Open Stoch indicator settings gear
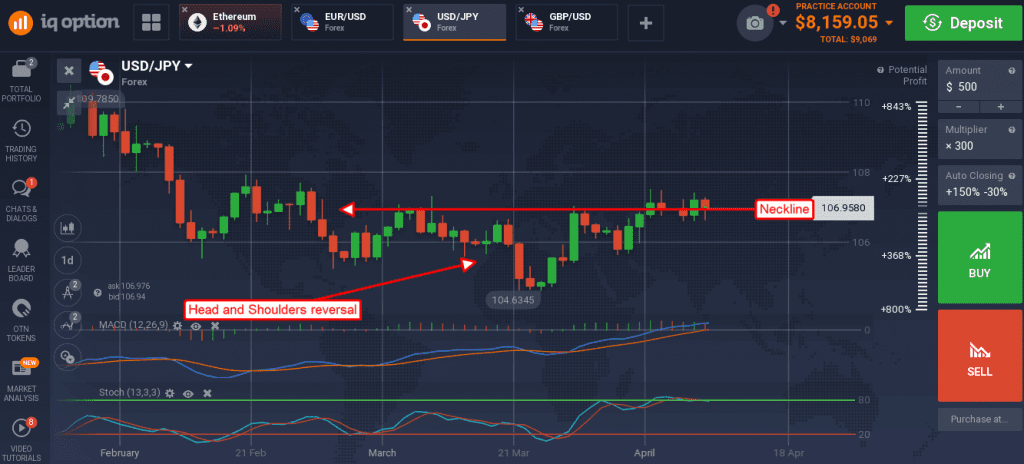The height and width of the screenshot is (464, 1024). [170, 393]
